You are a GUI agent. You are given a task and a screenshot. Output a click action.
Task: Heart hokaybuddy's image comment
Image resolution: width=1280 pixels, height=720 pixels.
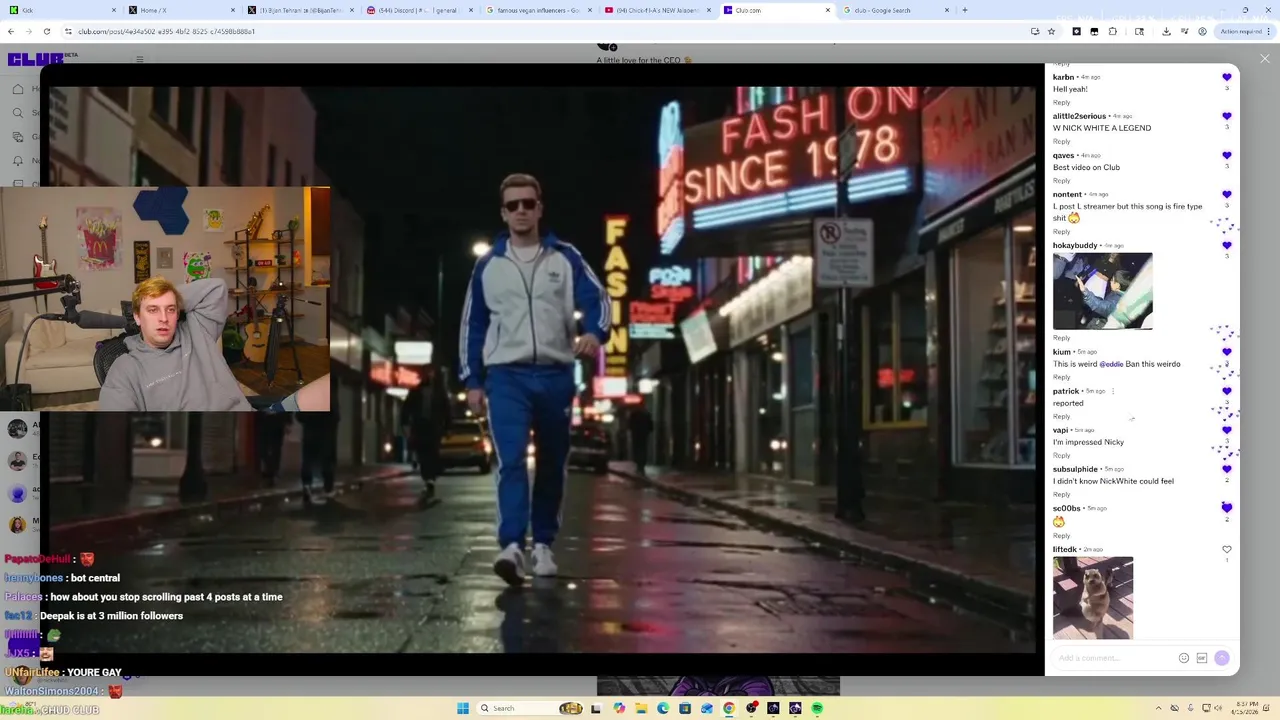(x=1227, y=245)
